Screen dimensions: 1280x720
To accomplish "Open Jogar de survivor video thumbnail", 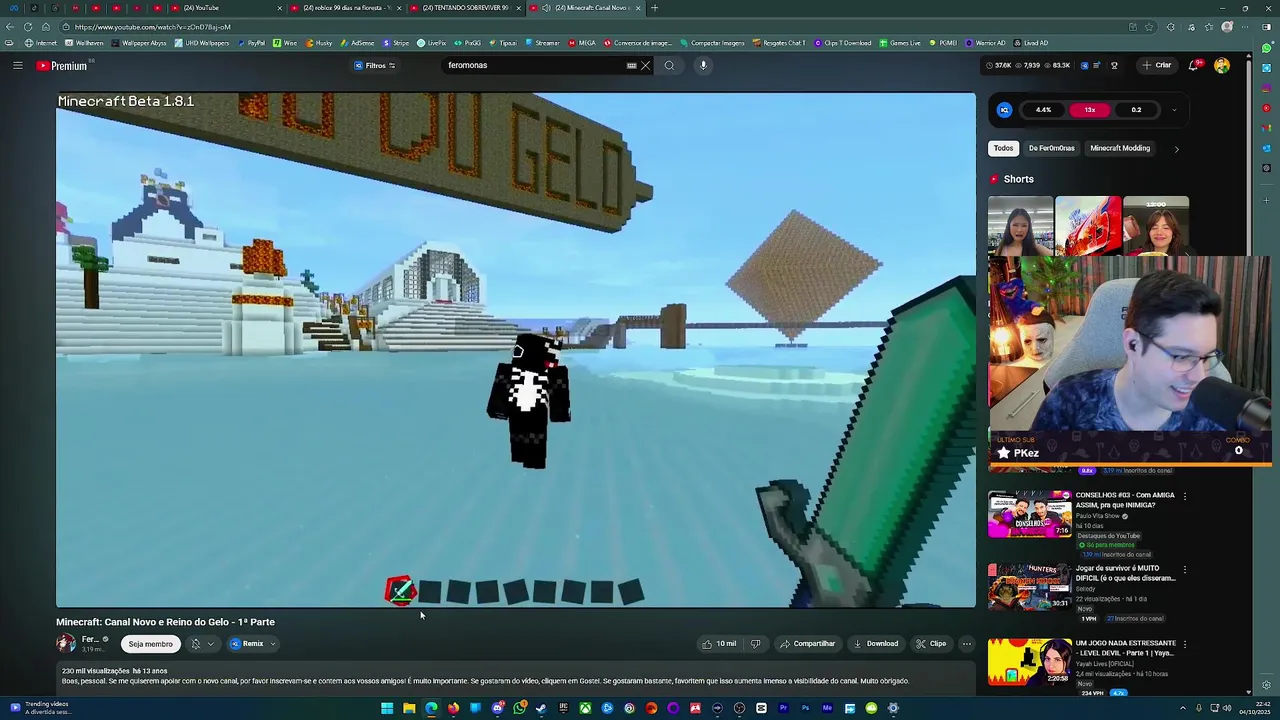I will (x=1029, y=587).
